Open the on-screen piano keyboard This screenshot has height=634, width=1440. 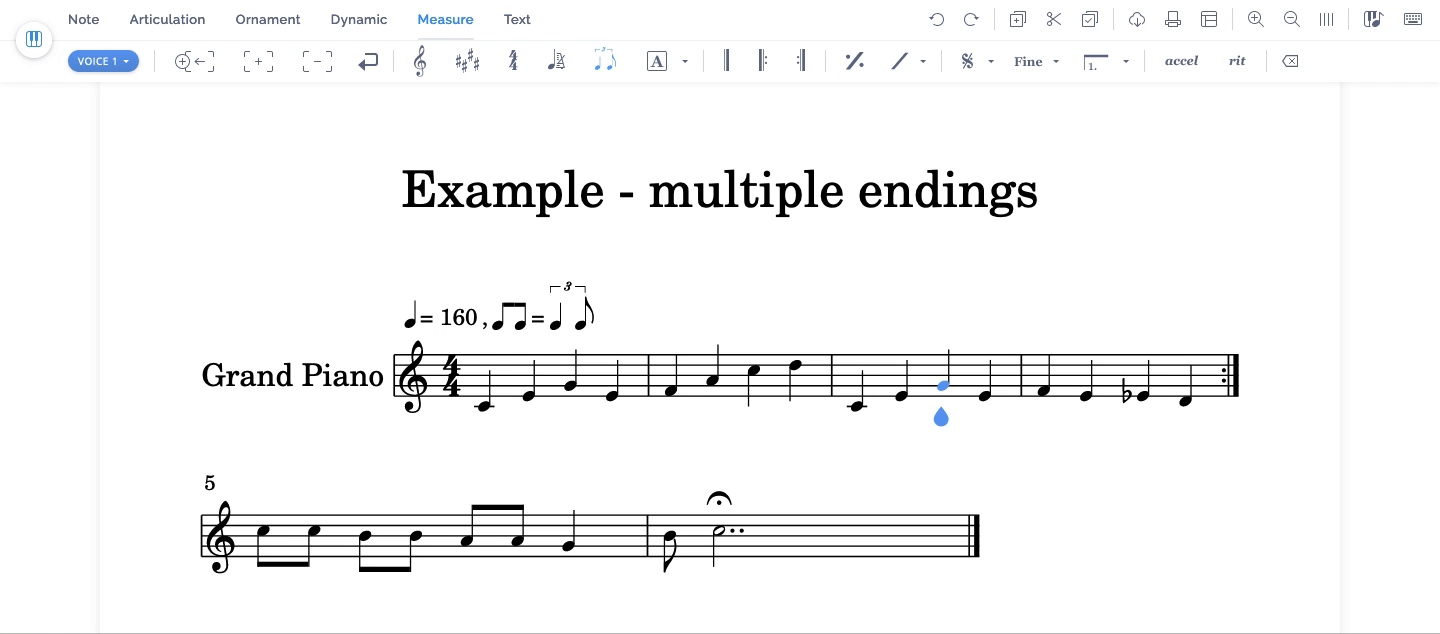[x=1413, y=19]
